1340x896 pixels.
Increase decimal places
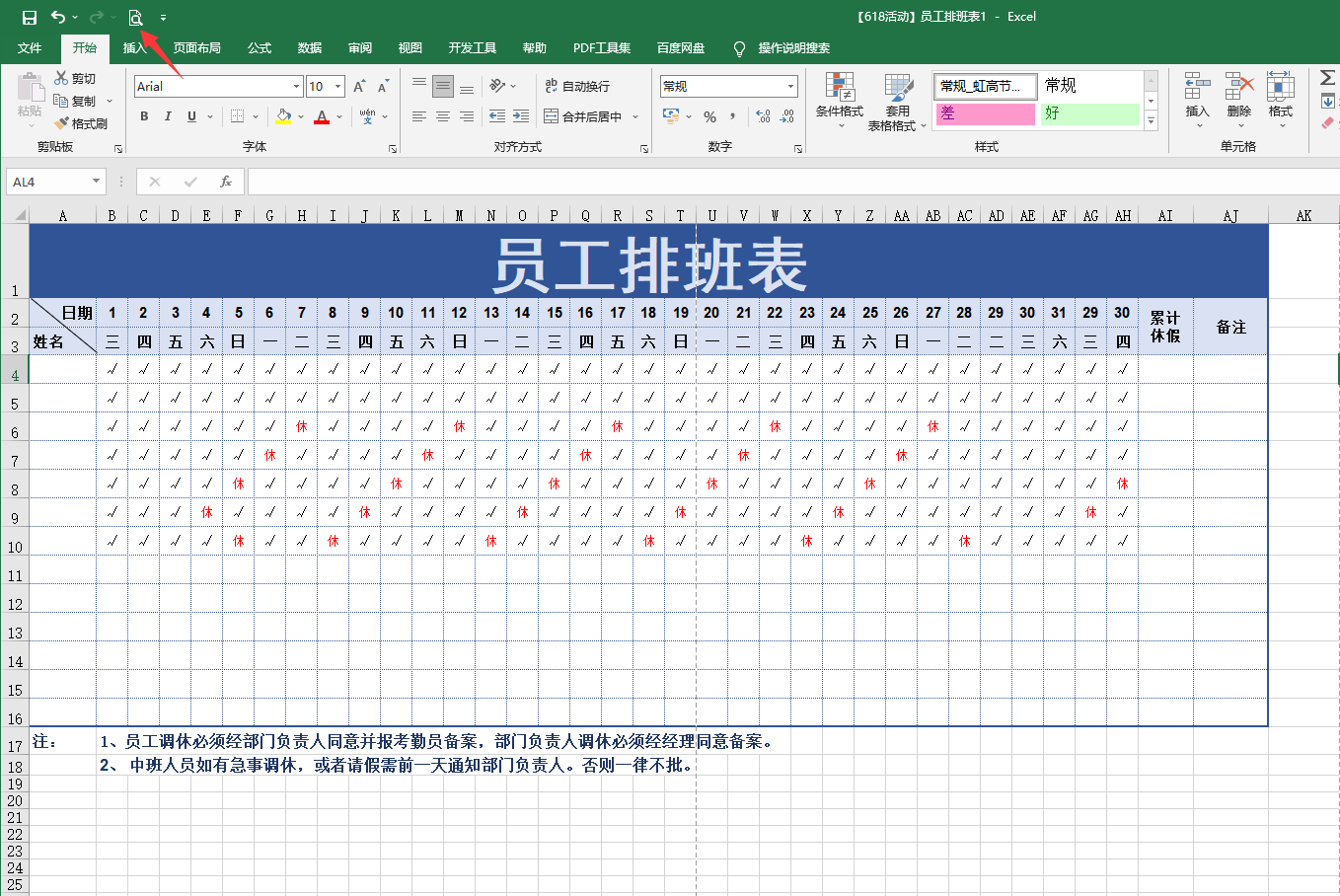[763, 116]
